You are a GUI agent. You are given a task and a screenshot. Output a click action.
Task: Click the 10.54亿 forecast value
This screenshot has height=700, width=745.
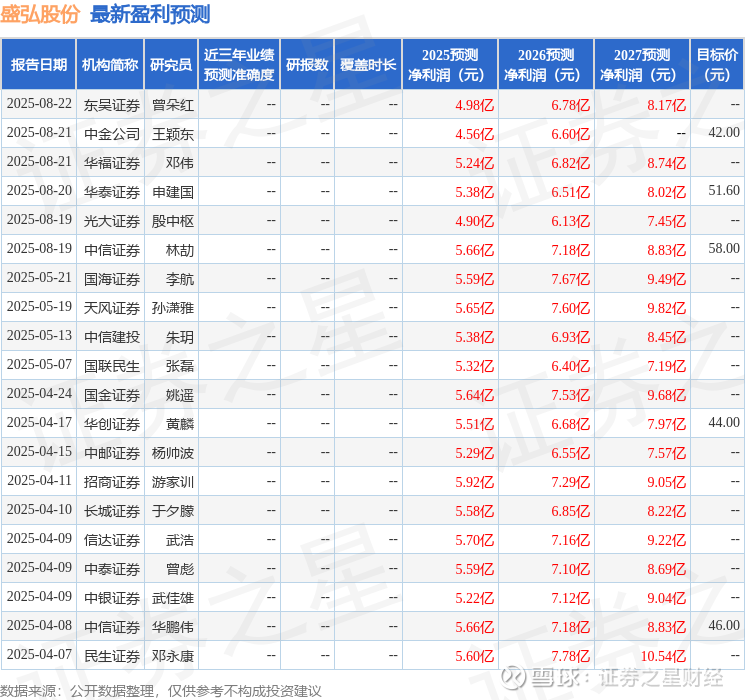click(x=663, y=656)
